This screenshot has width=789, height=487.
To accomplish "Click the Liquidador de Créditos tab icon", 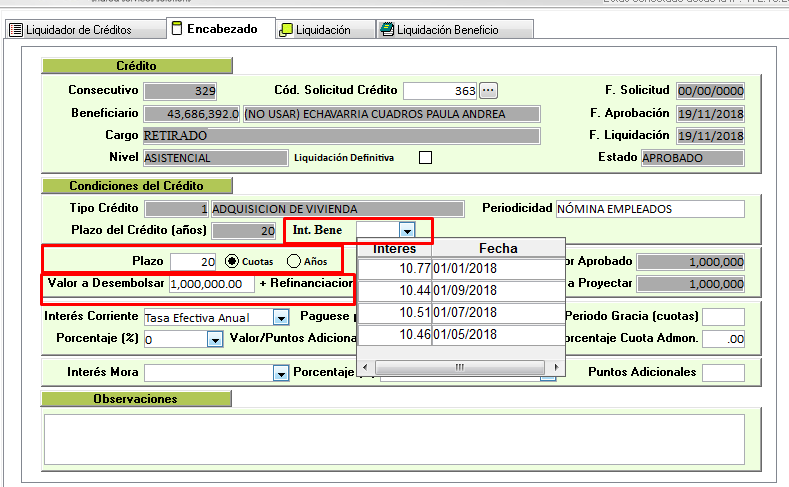I will pos(16,30).
